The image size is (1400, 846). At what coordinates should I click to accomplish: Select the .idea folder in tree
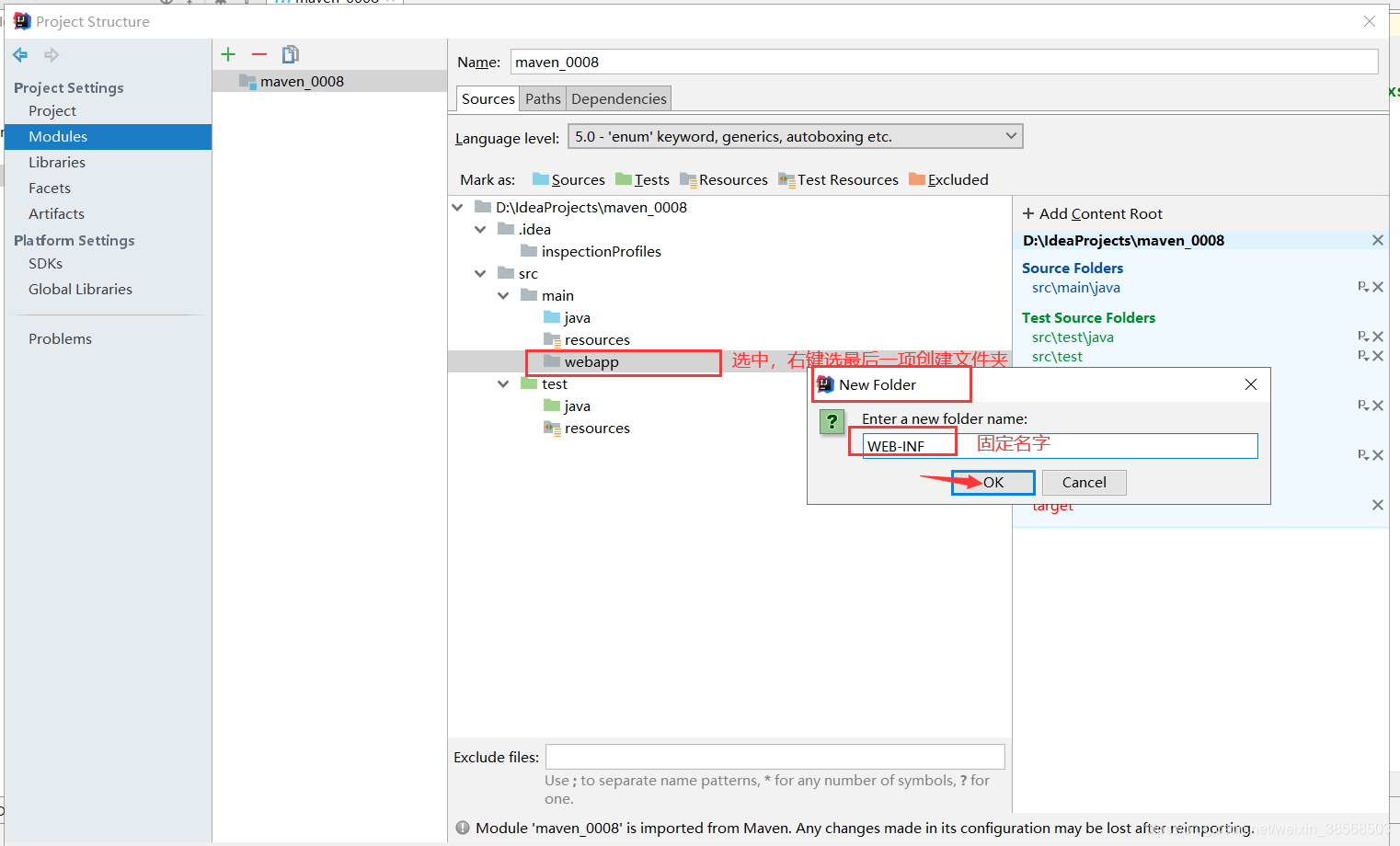tap(534, 229)
